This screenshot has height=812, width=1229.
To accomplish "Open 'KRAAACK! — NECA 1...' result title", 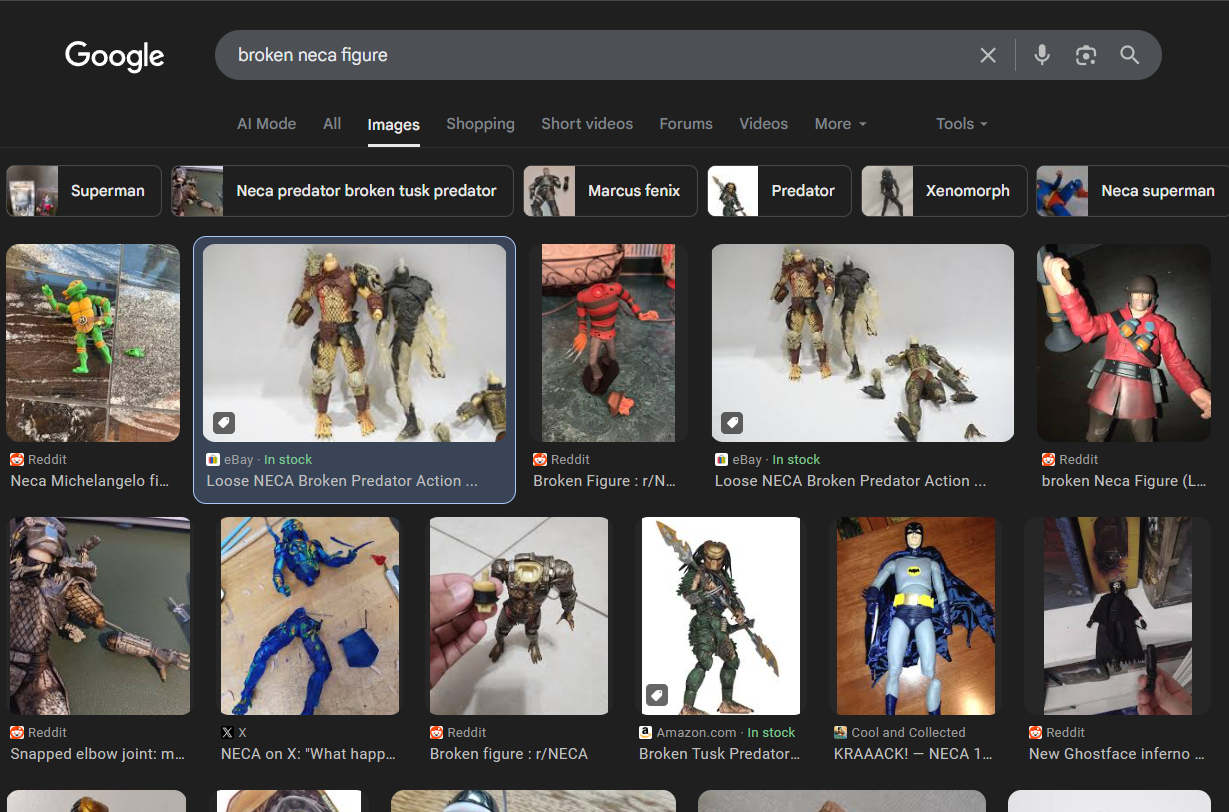I will (x=915, y=754).
